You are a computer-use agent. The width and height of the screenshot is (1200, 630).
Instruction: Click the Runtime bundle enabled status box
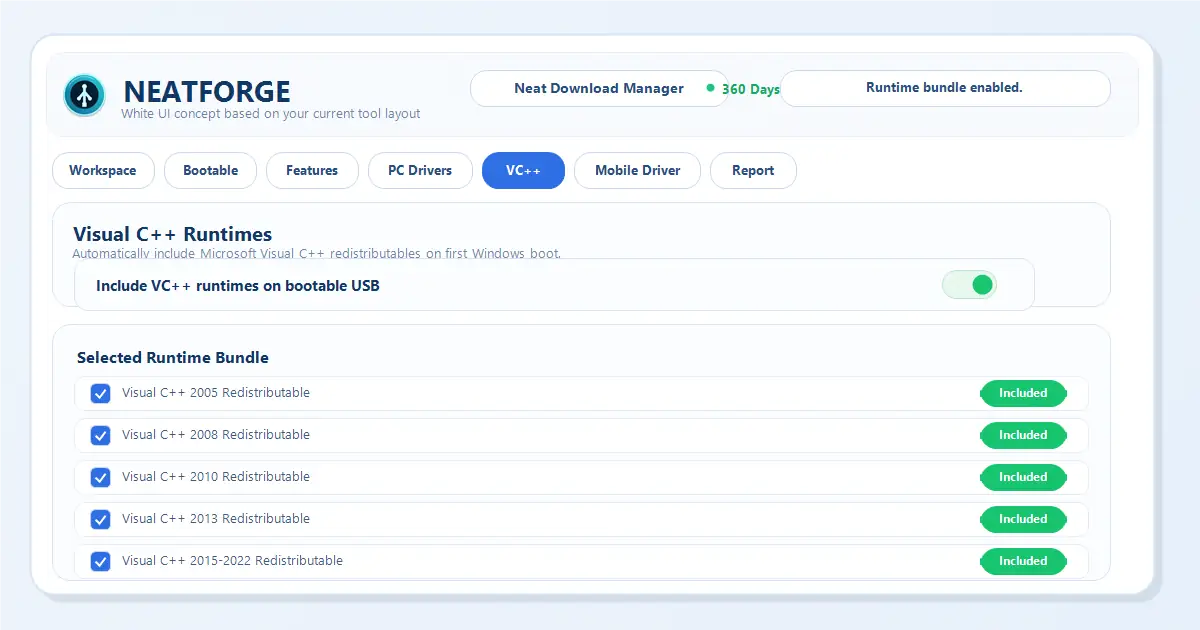[x=944, y=88]
